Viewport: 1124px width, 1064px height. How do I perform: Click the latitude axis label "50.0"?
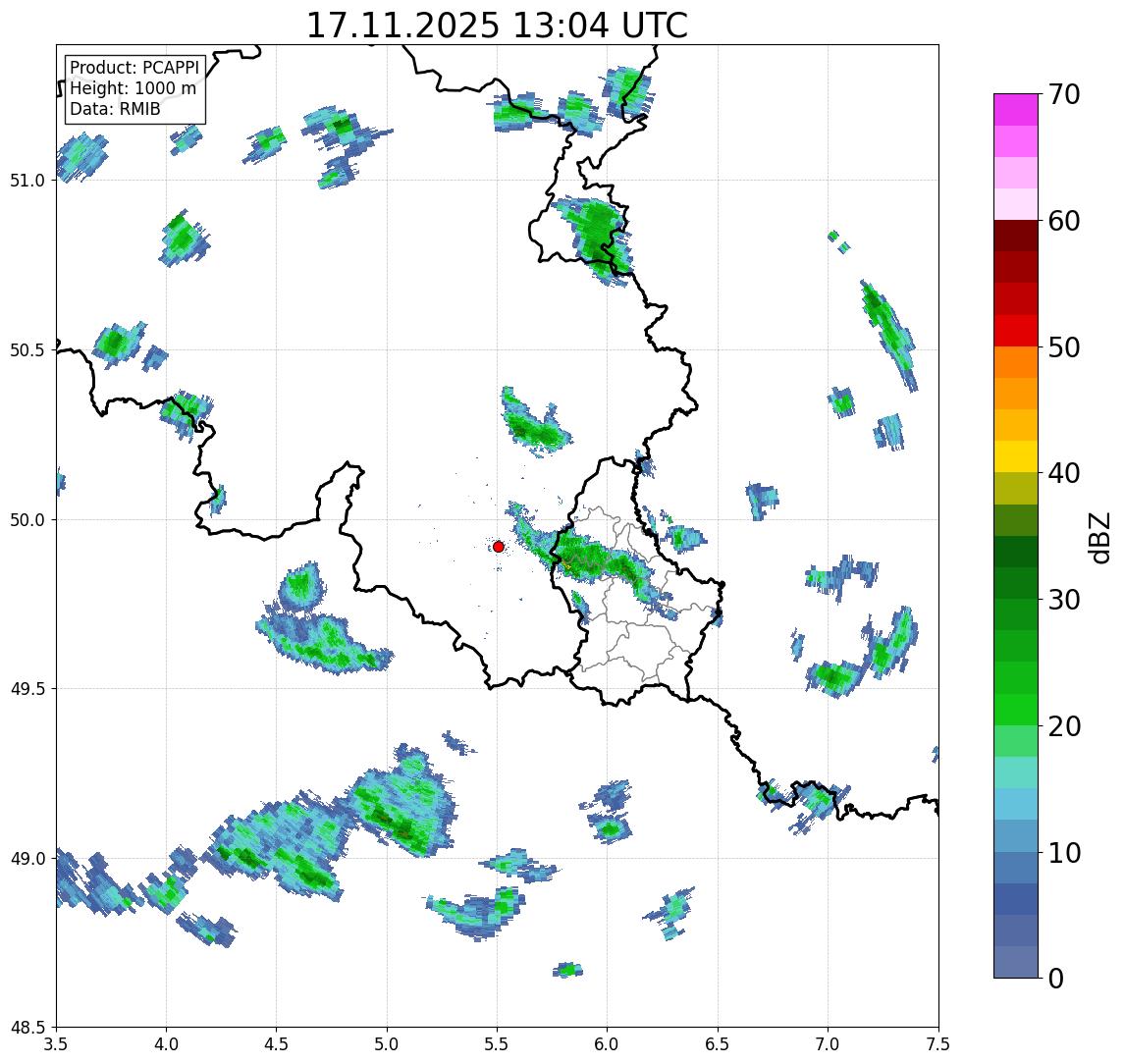(27, 520)
